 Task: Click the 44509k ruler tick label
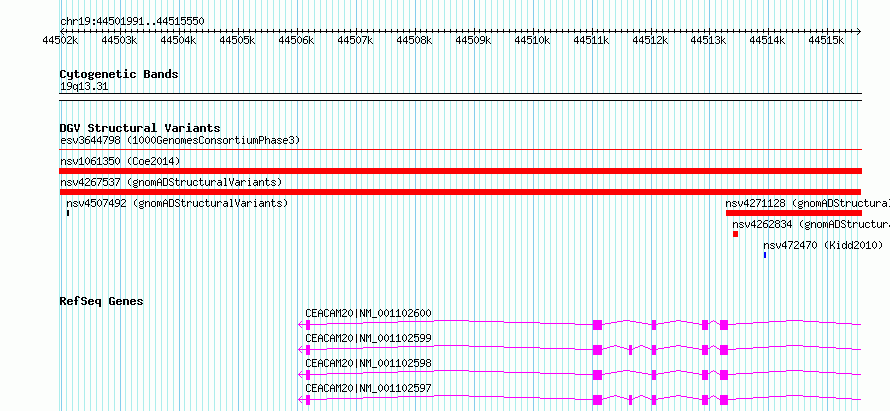point(473,41)
